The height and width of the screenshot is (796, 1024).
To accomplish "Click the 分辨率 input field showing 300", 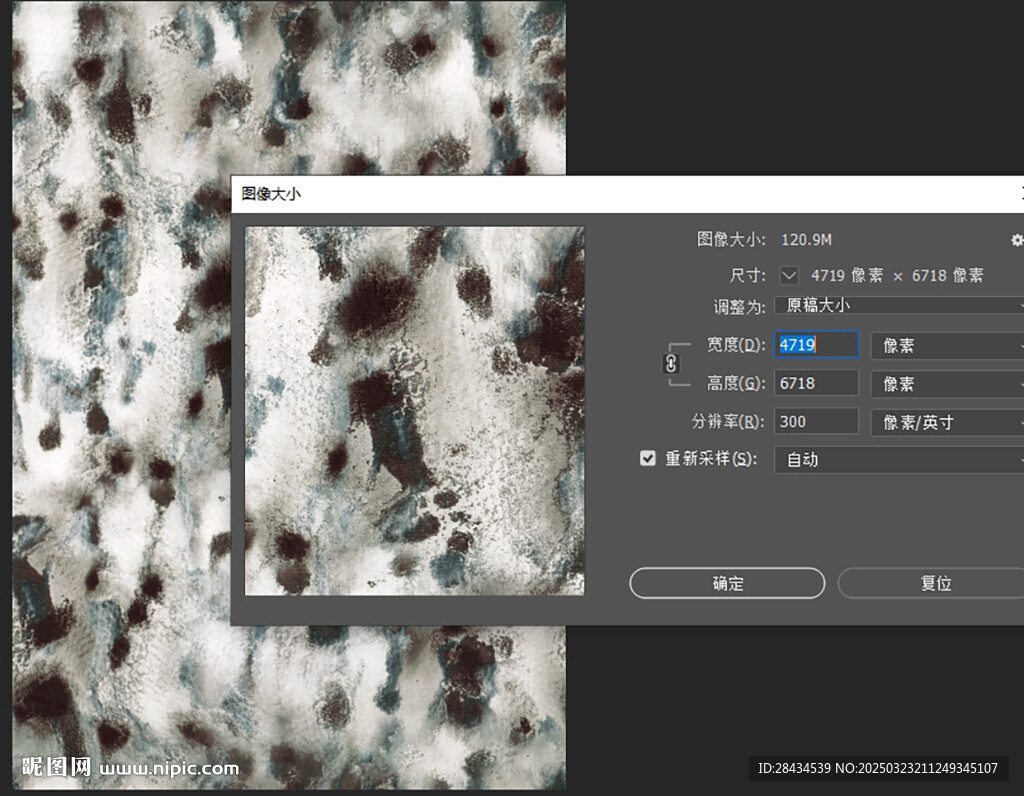I will (816, 422).
